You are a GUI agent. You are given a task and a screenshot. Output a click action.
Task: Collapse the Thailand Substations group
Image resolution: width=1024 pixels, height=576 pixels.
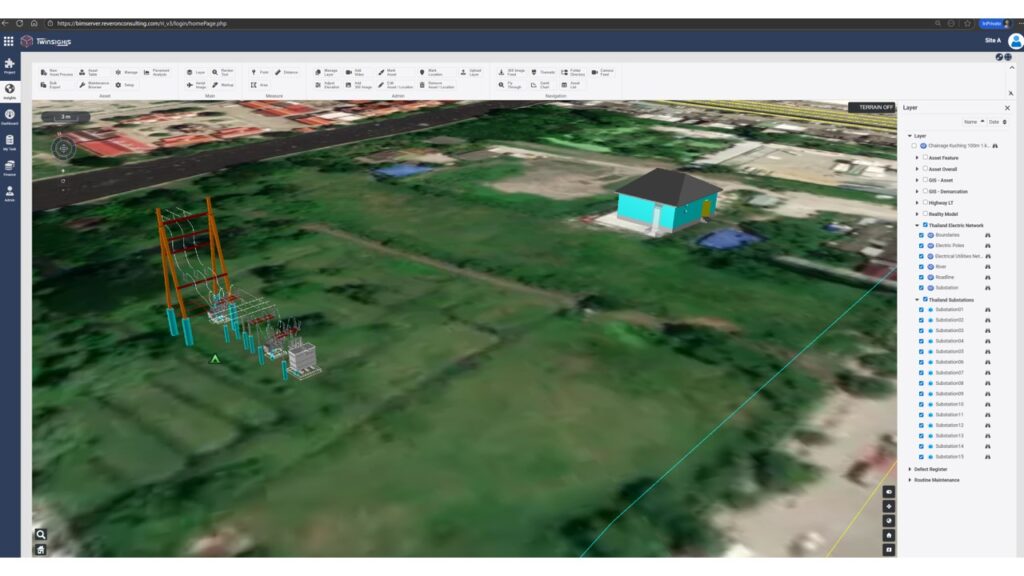click(x=916, y=299)
